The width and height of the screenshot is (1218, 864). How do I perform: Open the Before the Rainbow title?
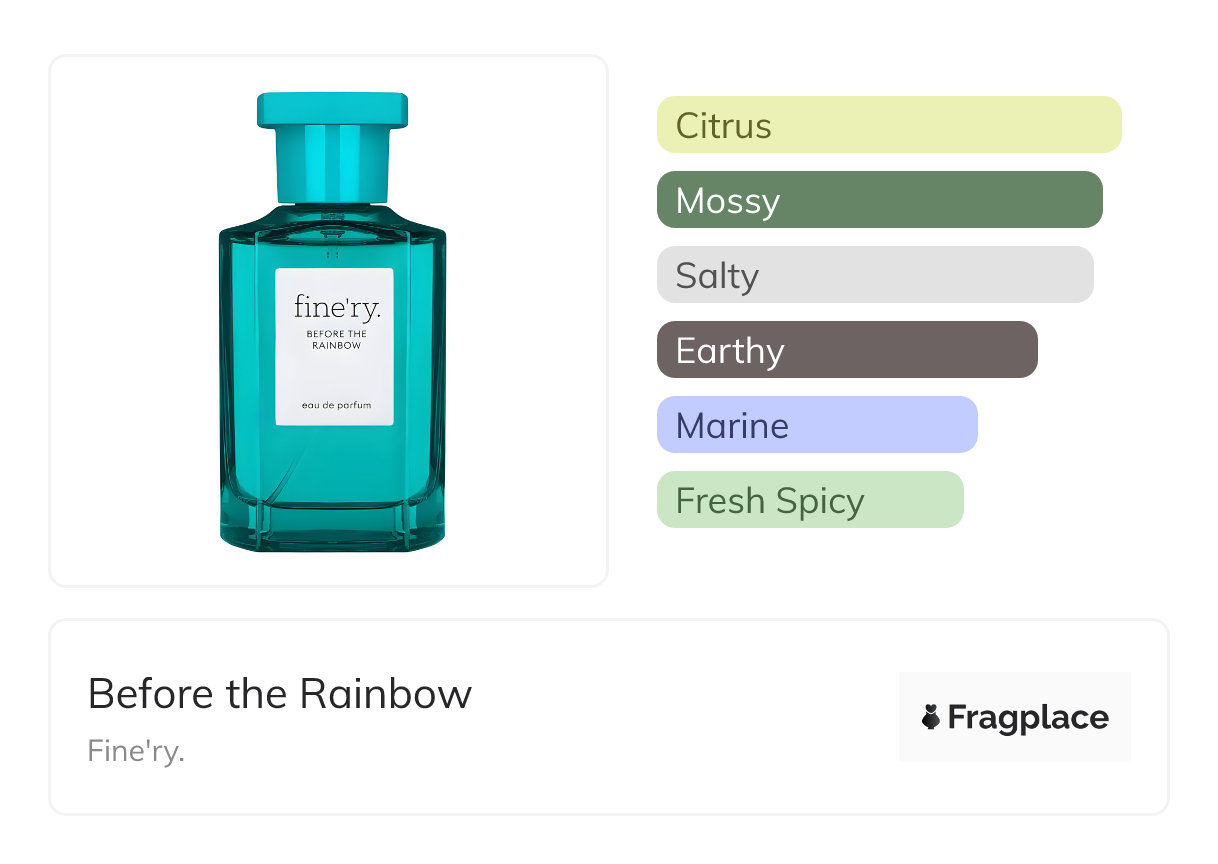[x=280, y=693]
